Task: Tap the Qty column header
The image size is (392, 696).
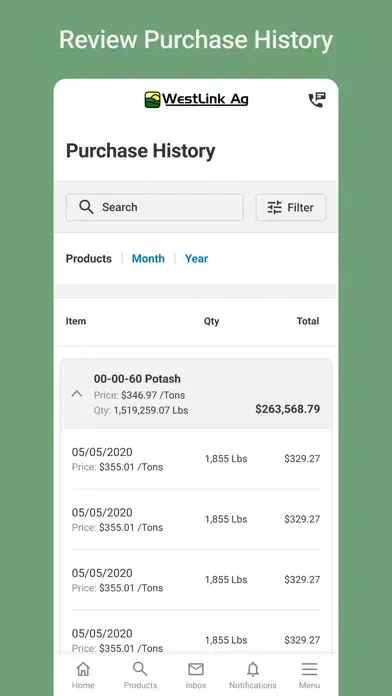Action: click(211, 321)
